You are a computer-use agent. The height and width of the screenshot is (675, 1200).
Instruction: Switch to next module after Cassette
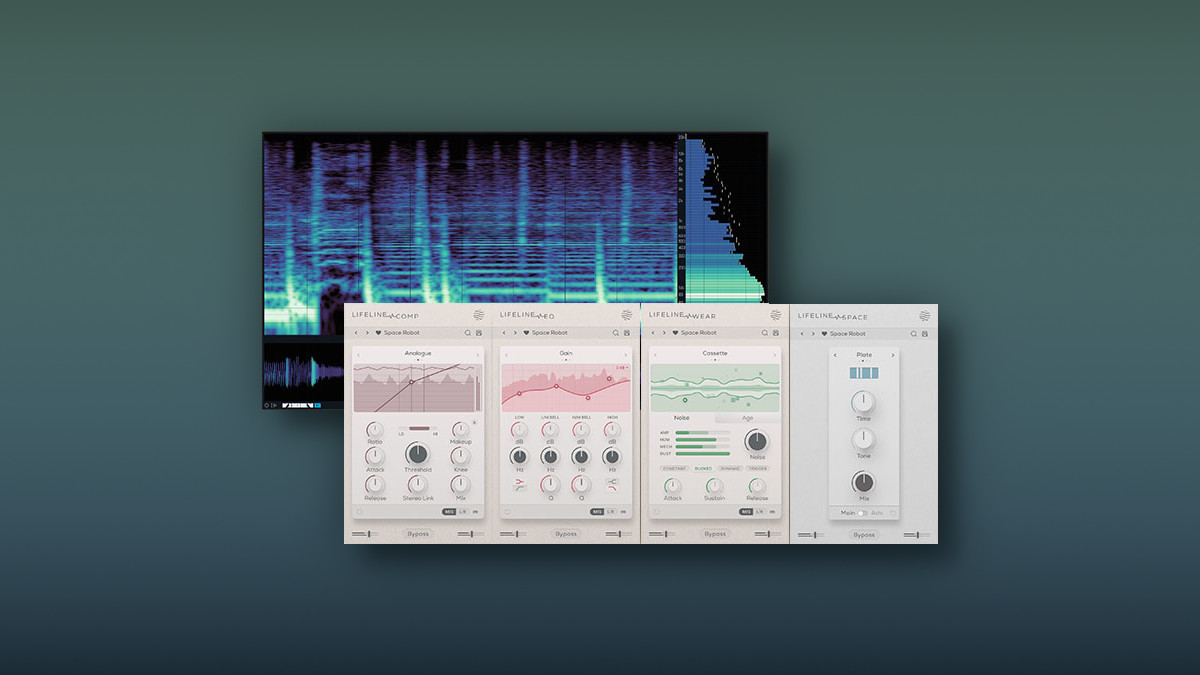pyautogui.click(x=774, y=354)
